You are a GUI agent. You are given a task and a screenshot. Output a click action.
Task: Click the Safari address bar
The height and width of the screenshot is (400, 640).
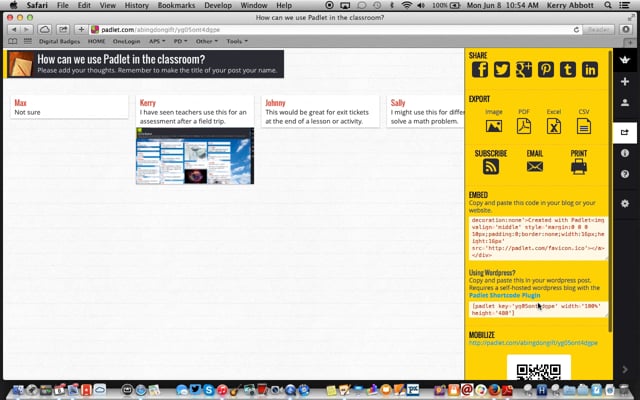331,29
